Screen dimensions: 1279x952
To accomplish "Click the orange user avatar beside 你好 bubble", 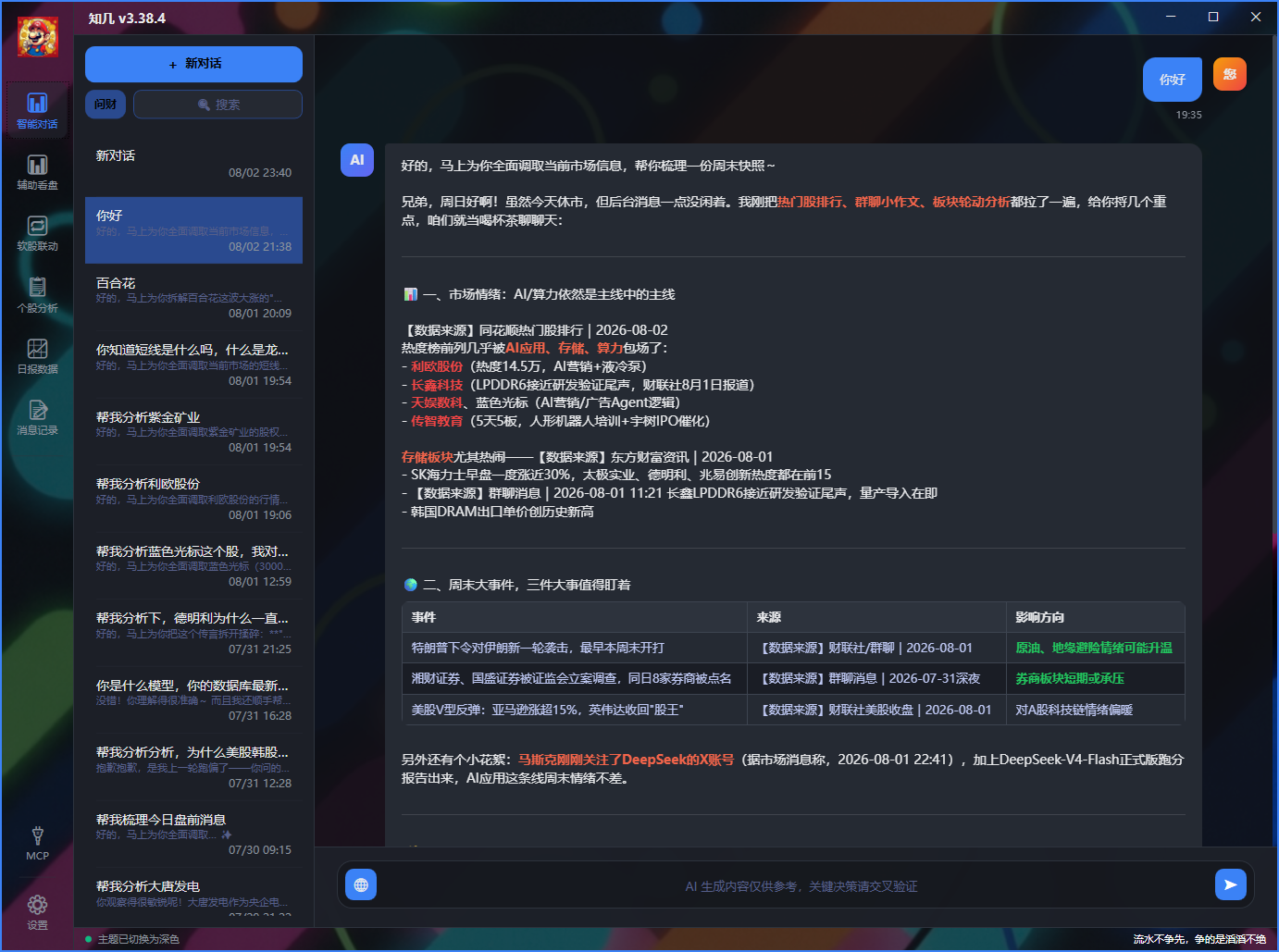I will [x=1230, y=74].
